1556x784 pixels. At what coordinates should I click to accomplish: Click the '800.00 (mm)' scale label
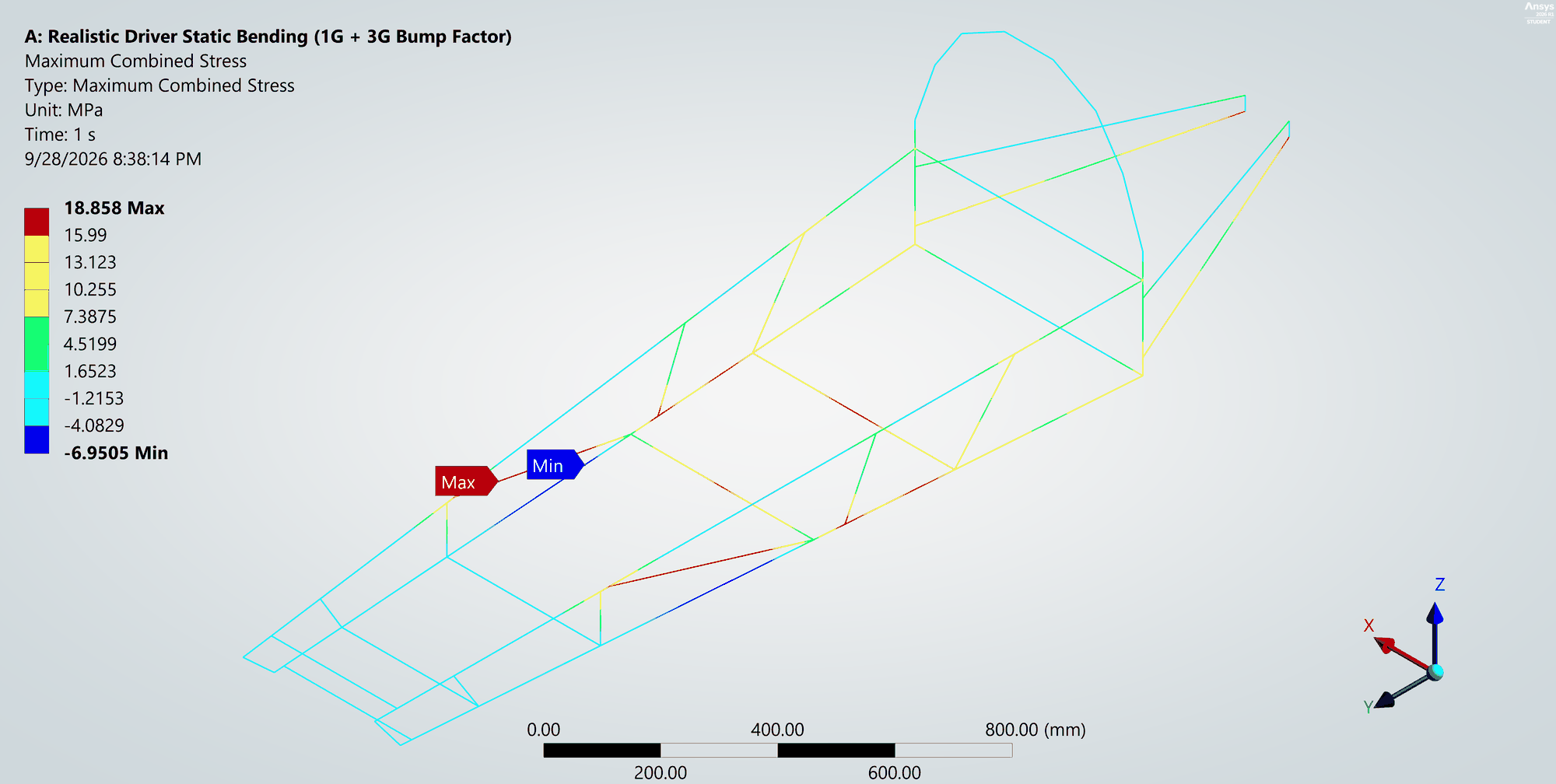point(1036,730)
